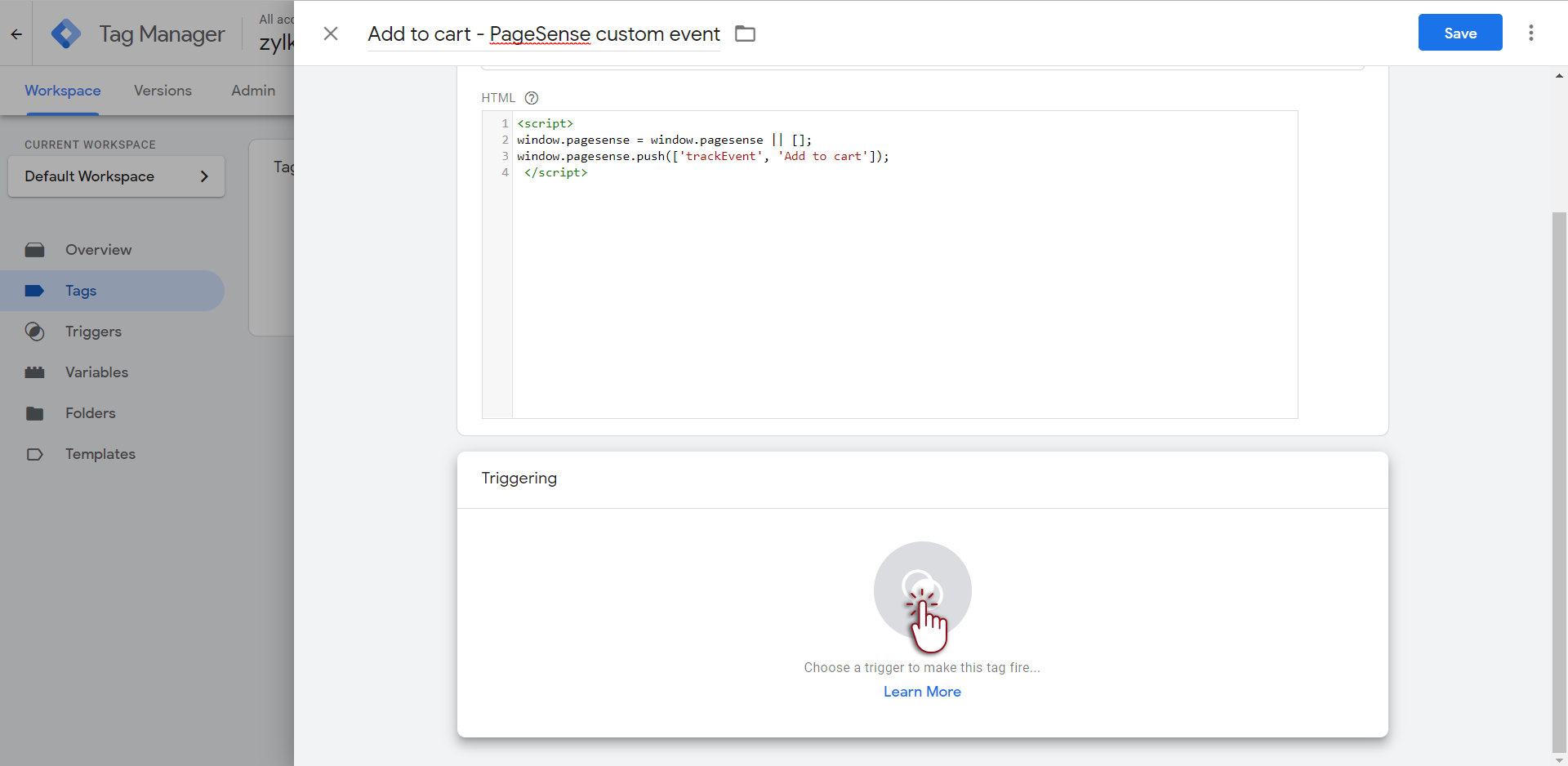Screen dimensions: 1568x766
Task: Click the back arrow icon
Action: [x=16, y=34]
